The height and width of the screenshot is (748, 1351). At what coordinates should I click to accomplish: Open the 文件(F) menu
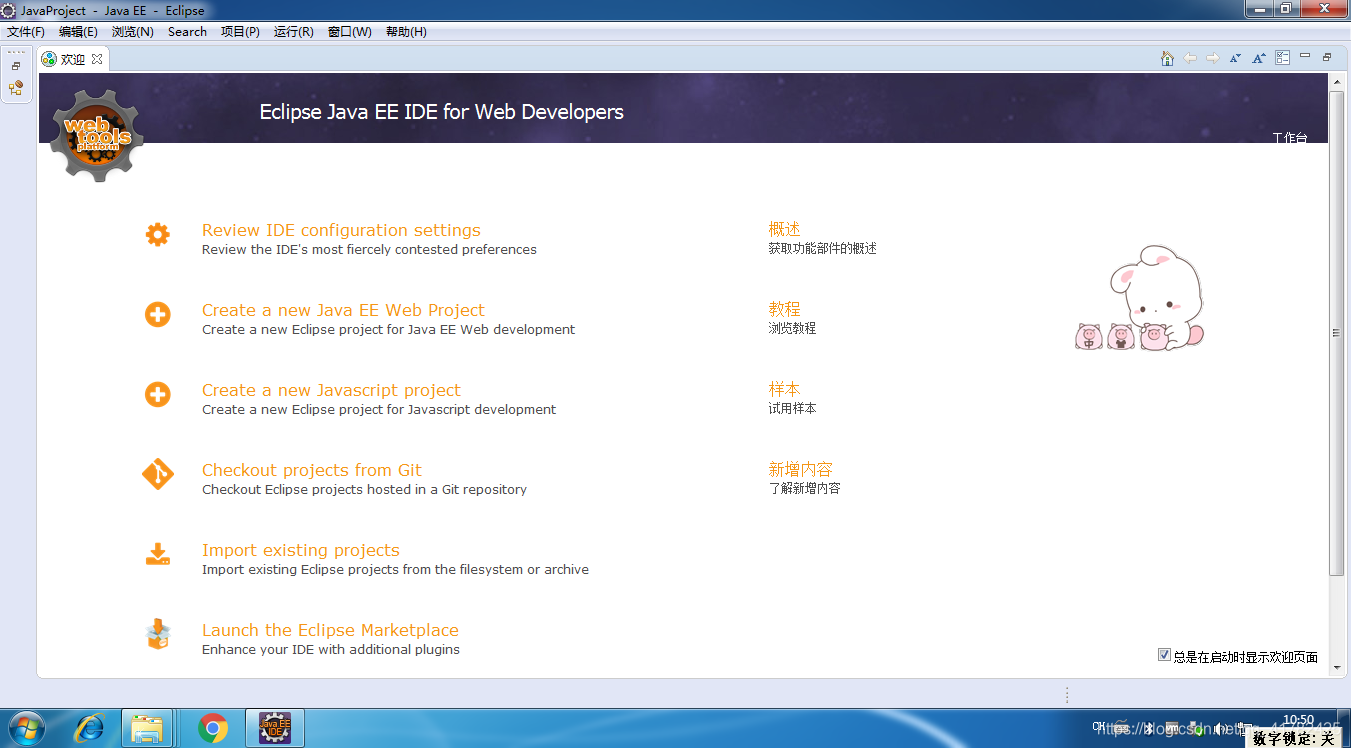(25, 32)
